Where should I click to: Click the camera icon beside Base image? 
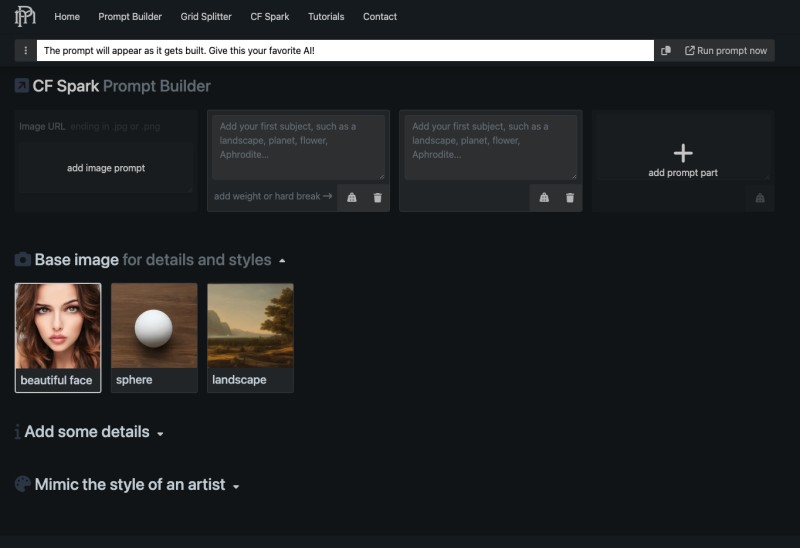pos(22,260)
